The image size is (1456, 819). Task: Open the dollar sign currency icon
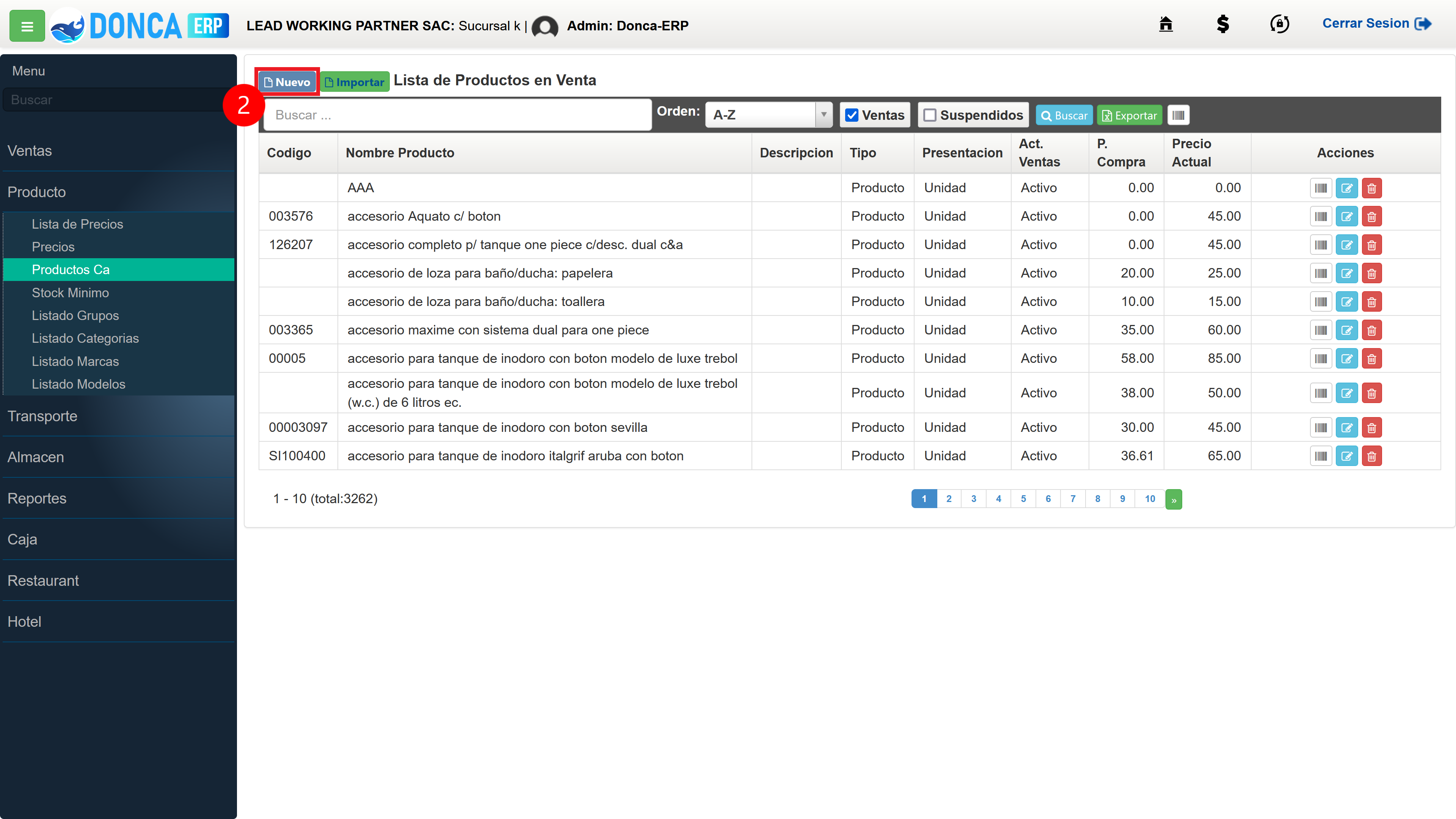(x=1222, y=24)
